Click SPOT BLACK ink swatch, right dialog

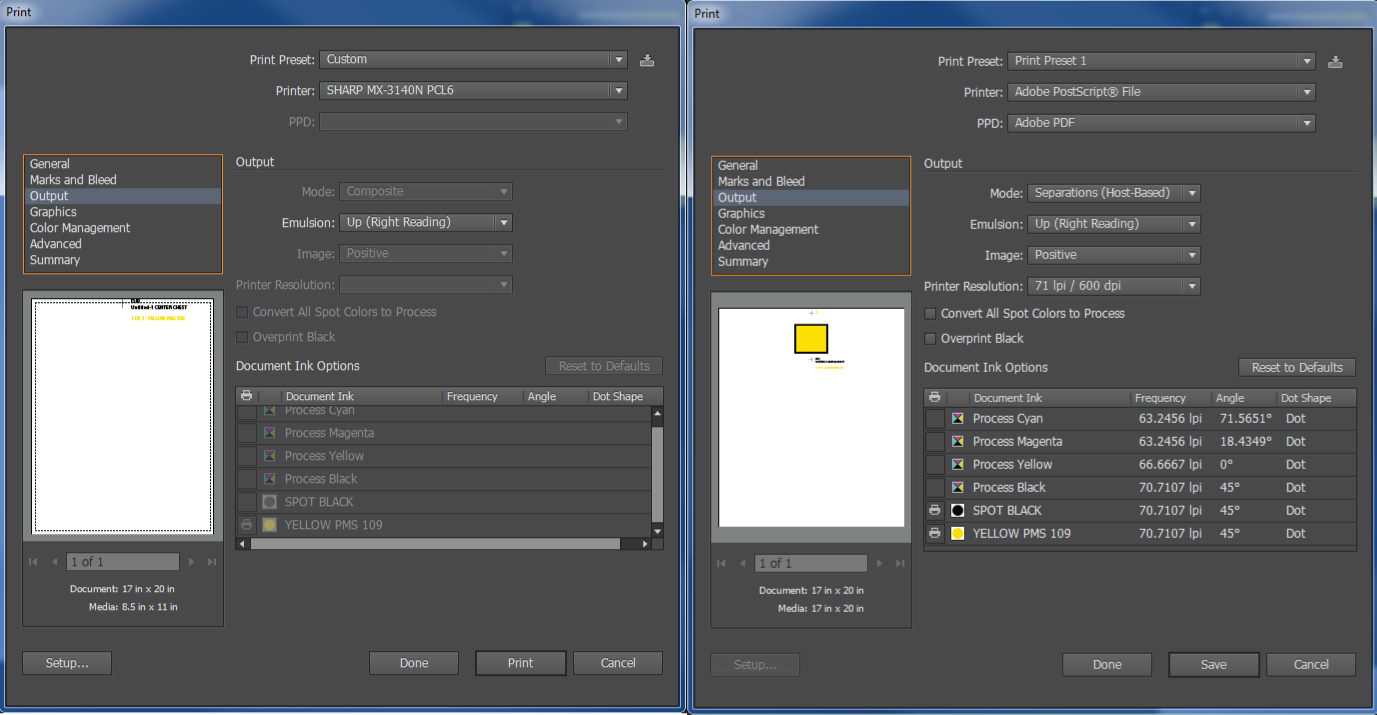click(958, 510)
